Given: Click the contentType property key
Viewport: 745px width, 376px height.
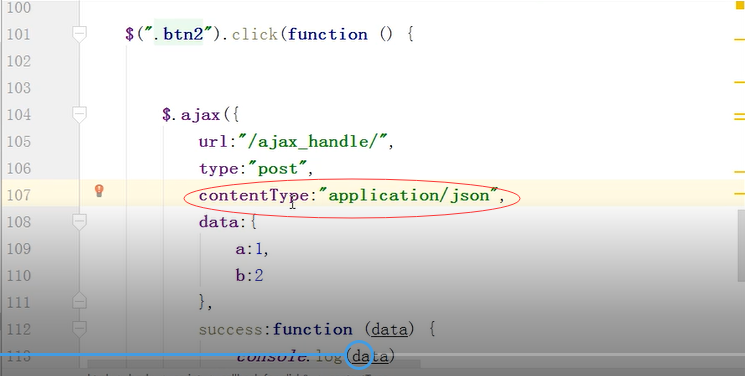Looking at the screenshot, I should pyautogui.click(x=254, y=195).
